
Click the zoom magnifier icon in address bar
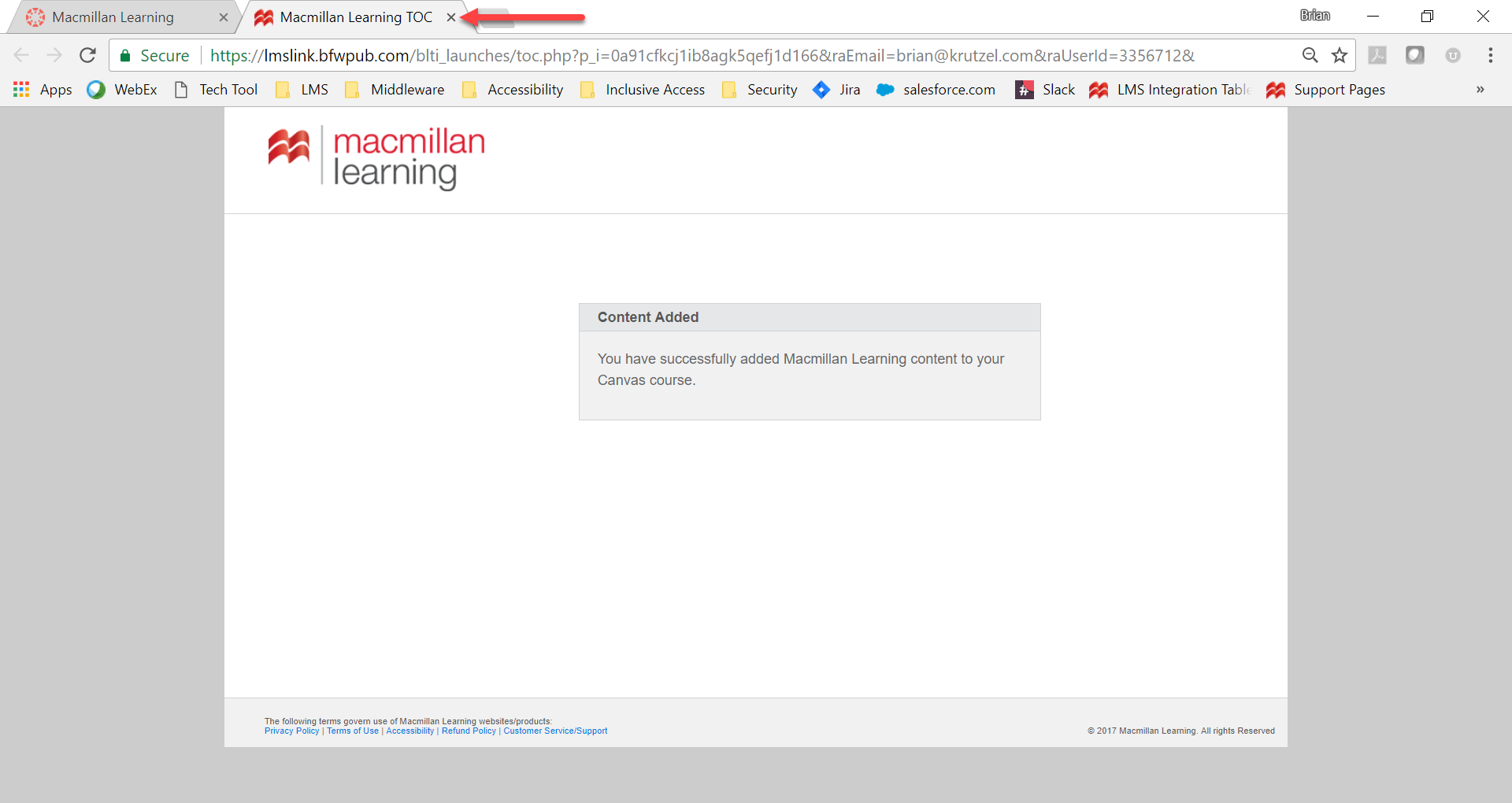coord(1310,55)
